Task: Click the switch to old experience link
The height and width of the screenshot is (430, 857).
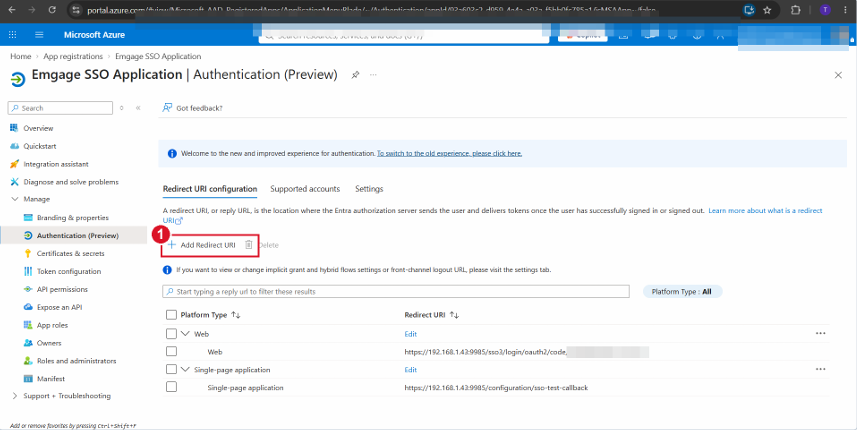Action: click(449, 154)
